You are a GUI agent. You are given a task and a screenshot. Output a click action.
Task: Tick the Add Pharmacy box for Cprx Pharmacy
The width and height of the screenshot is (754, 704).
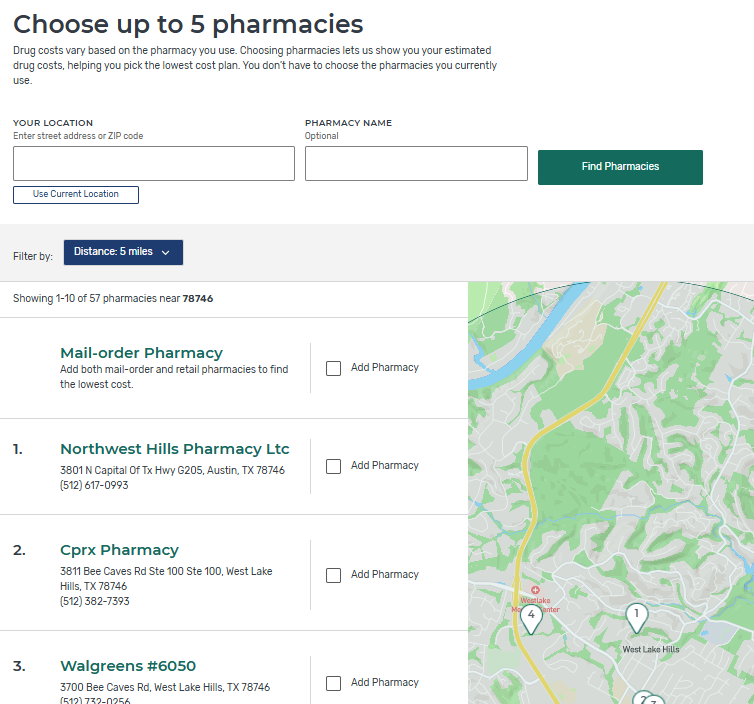[x=334, y=575]
